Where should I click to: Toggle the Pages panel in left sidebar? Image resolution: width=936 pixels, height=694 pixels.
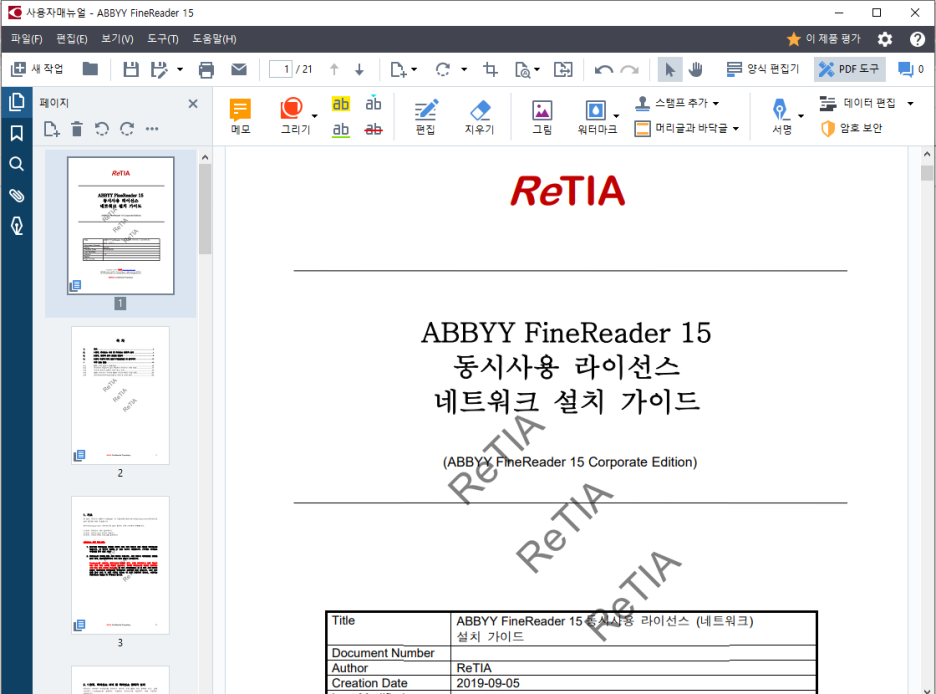(x=17, y=102)
